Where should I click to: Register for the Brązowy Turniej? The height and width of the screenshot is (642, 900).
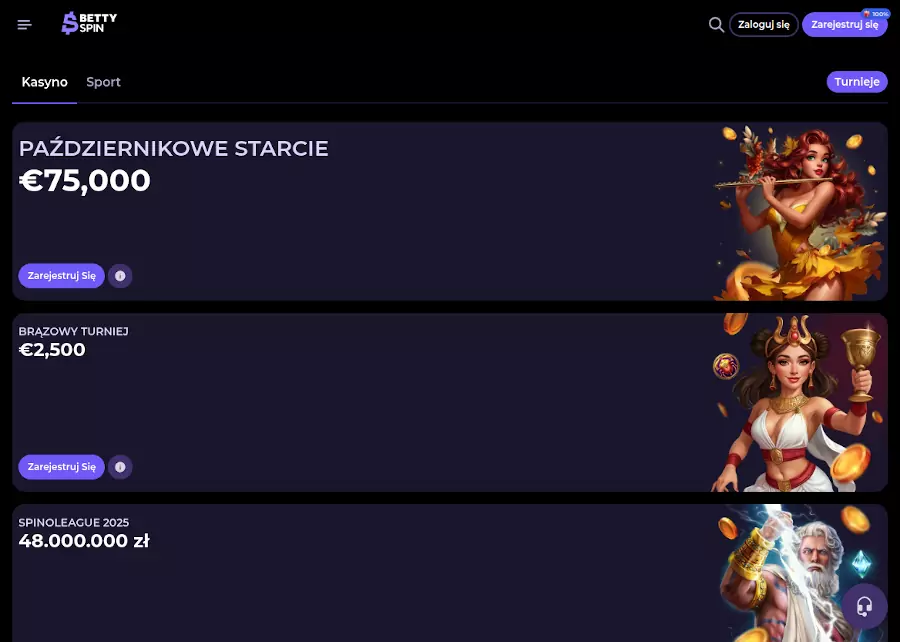click(x=62, y=467)
